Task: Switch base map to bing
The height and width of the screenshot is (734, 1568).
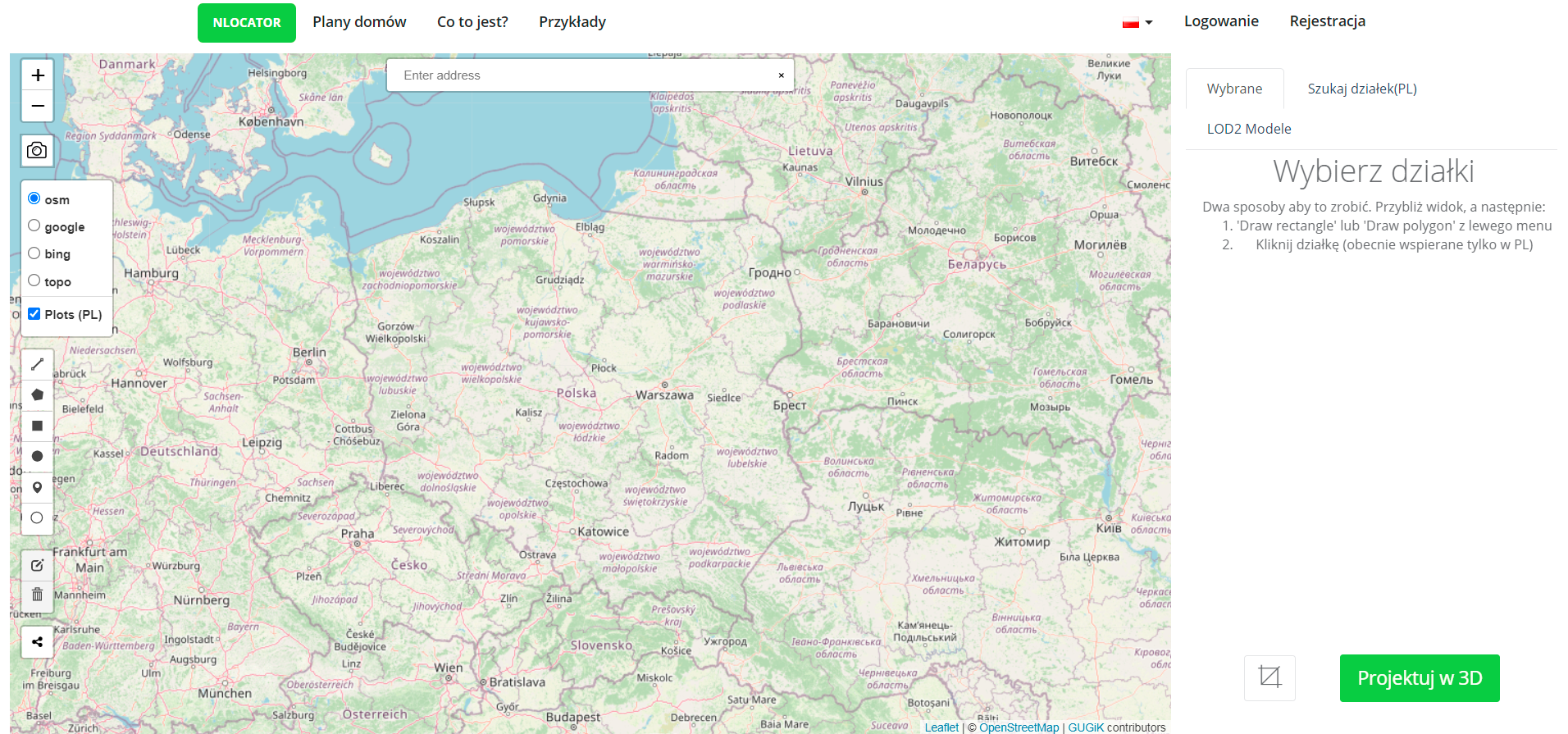Action: 34,253
